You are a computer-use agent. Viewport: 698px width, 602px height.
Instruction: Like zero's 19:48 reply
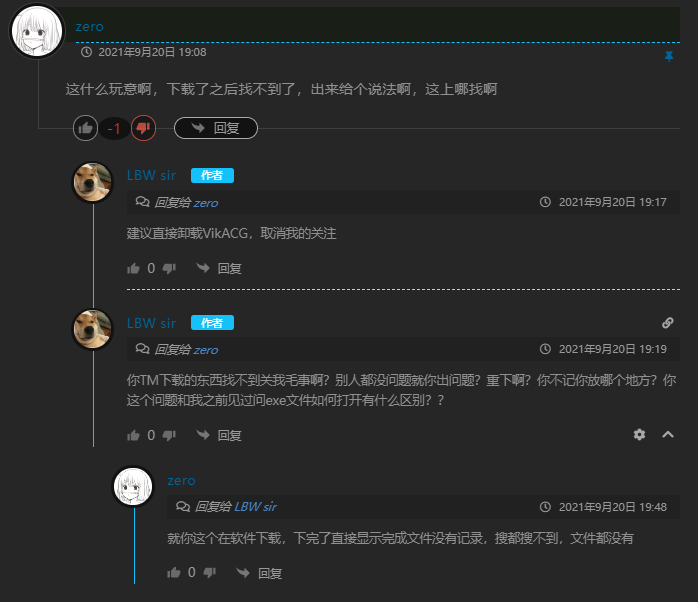coord(174,573)
